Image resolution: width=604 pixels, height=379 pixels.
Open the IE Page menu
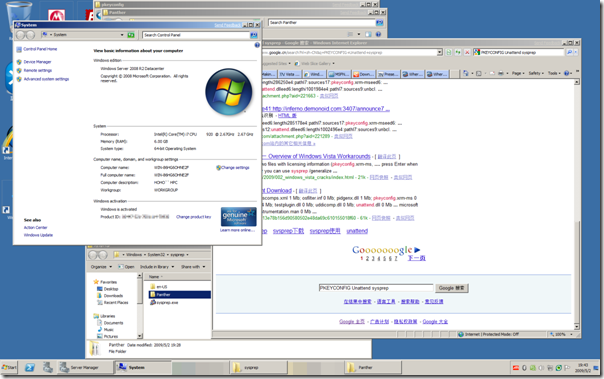(517, 73)
